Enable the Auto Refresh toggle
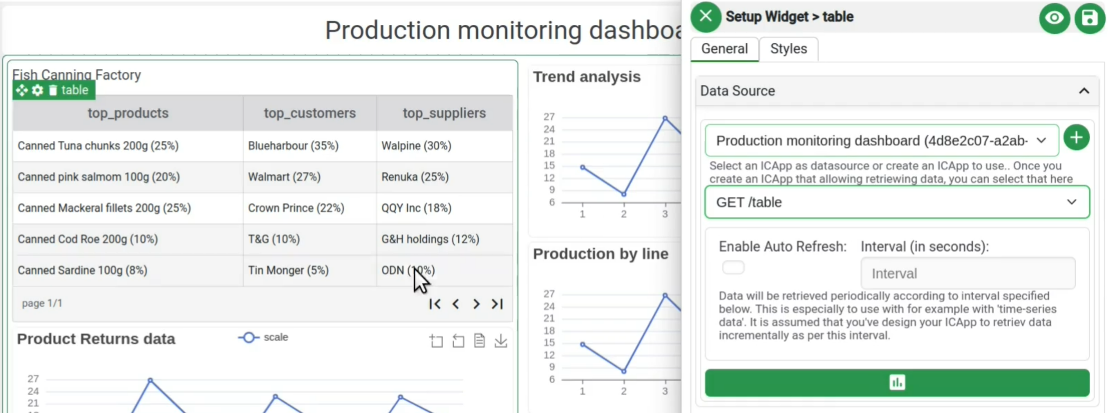 734,267
